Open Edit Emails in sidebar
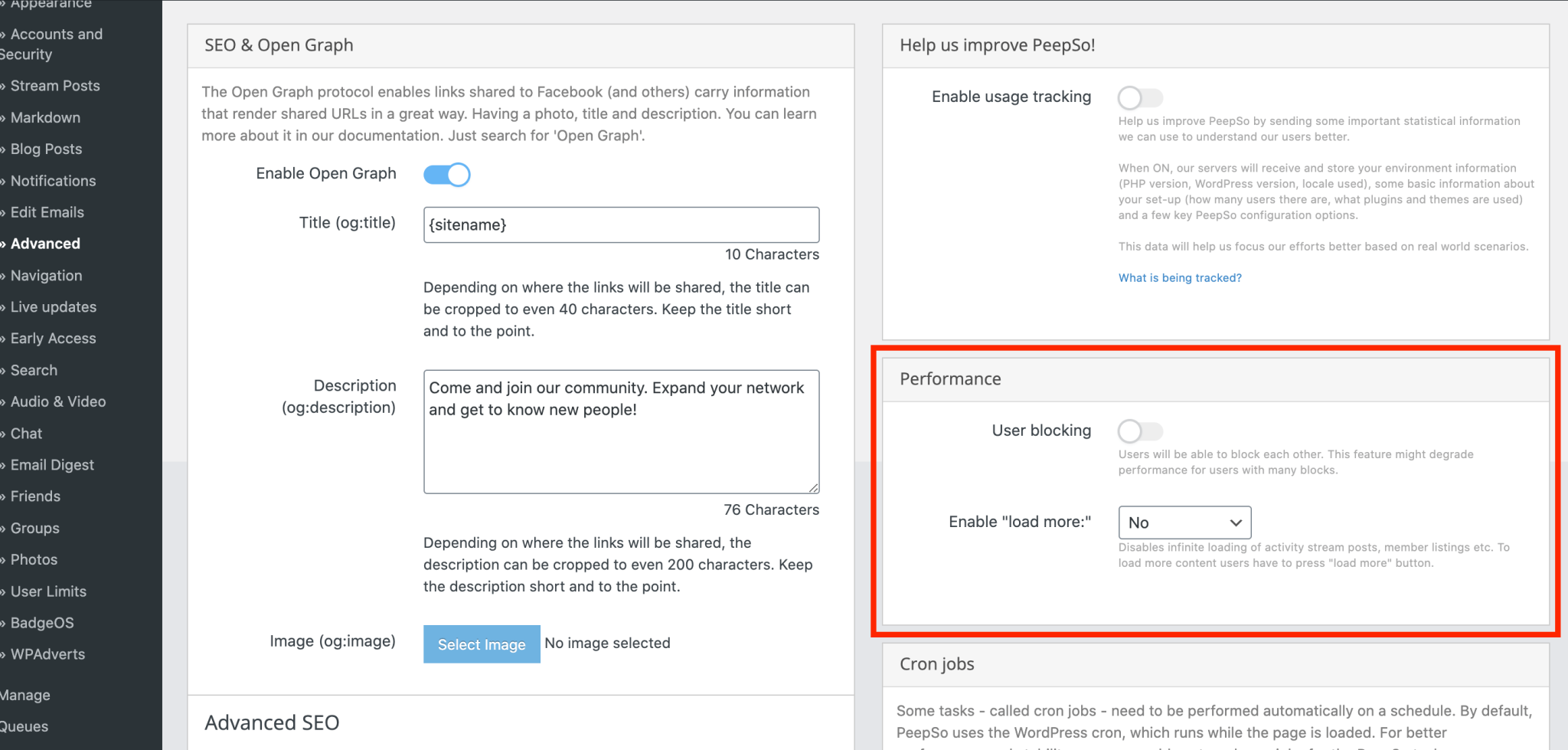 click(47, 212)
